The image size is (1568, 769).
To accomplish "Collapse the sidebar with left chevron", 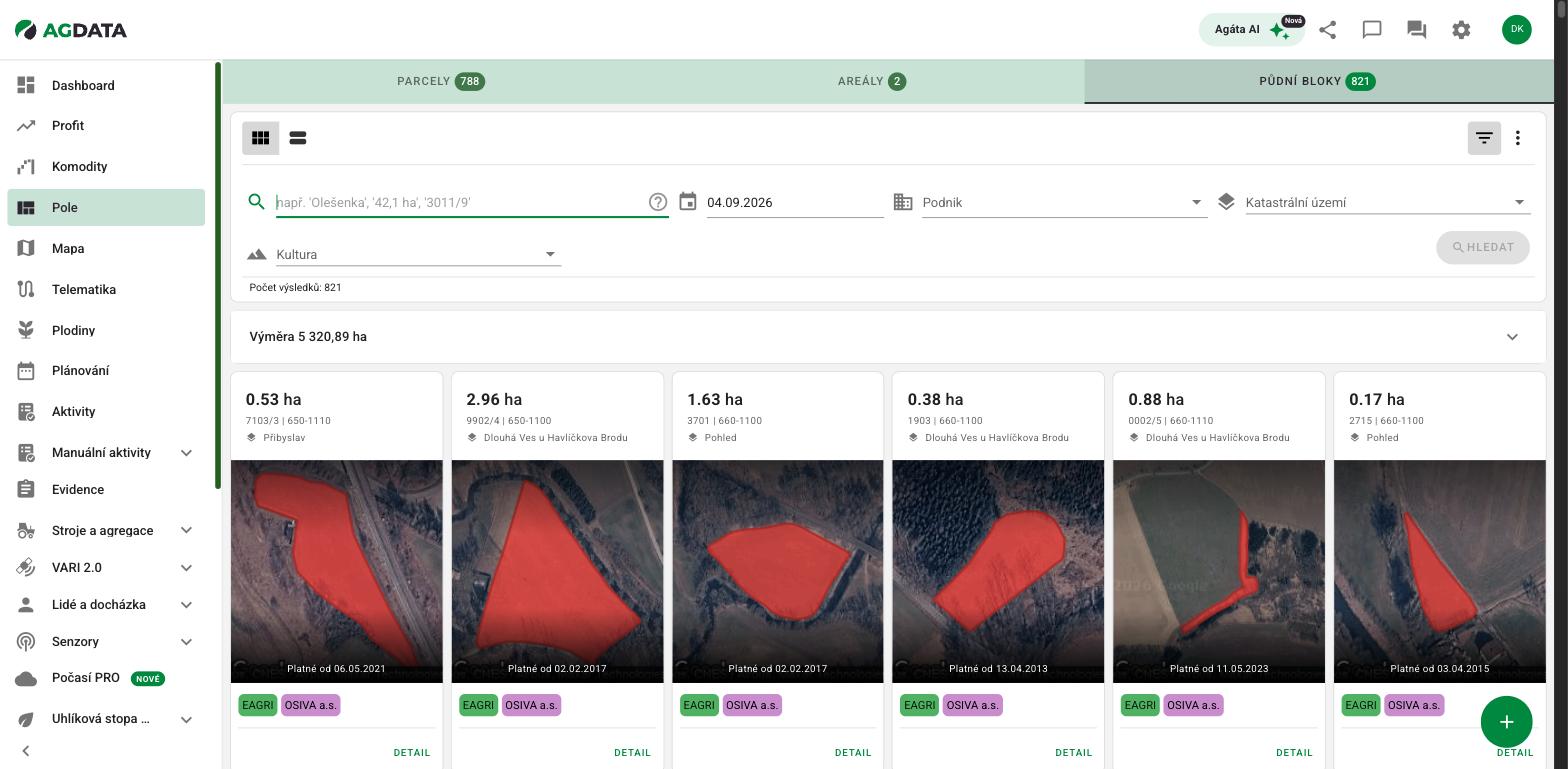I will 26,751.
